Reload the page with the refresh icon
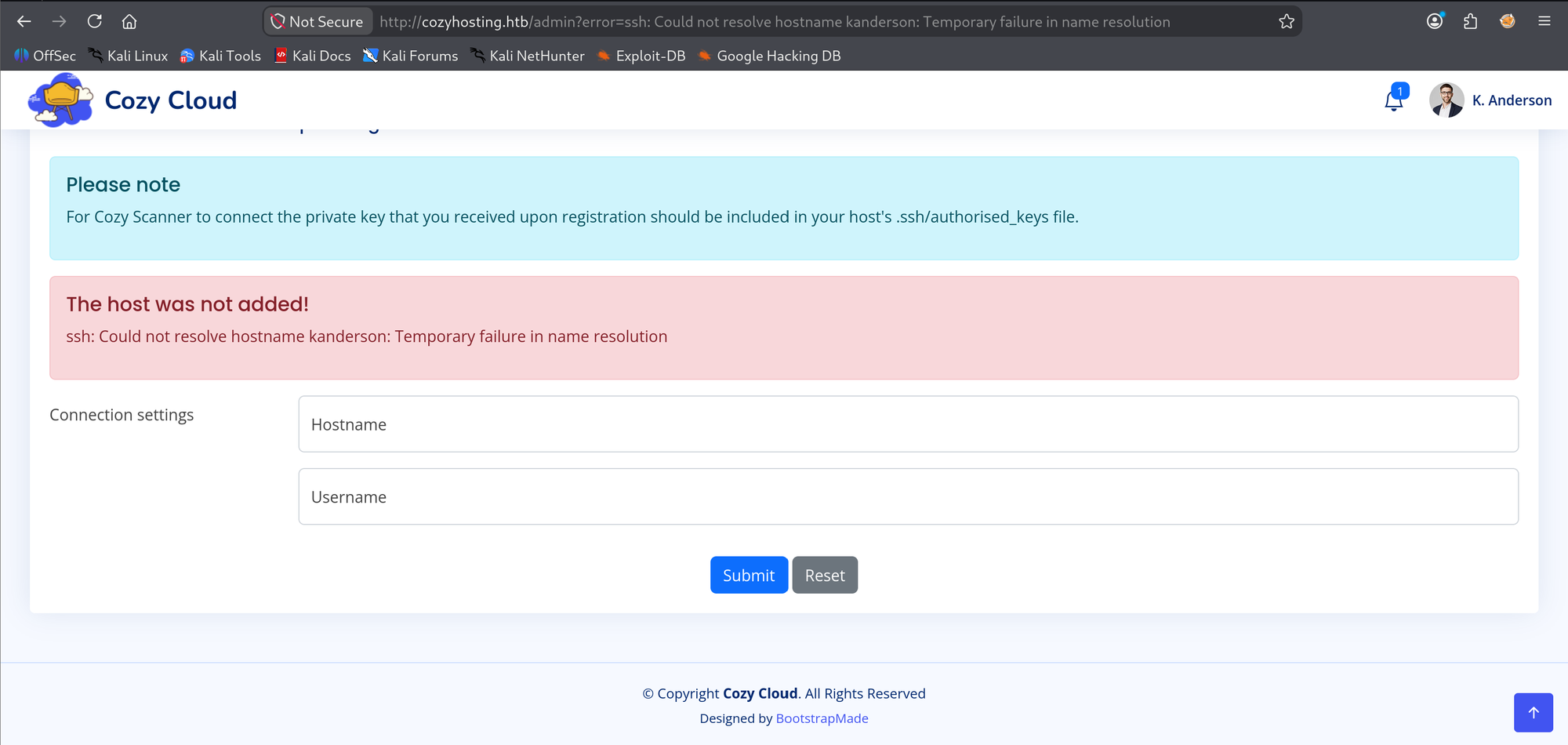Viewport: 1568px width, 745px height. [x=95, y=21]
